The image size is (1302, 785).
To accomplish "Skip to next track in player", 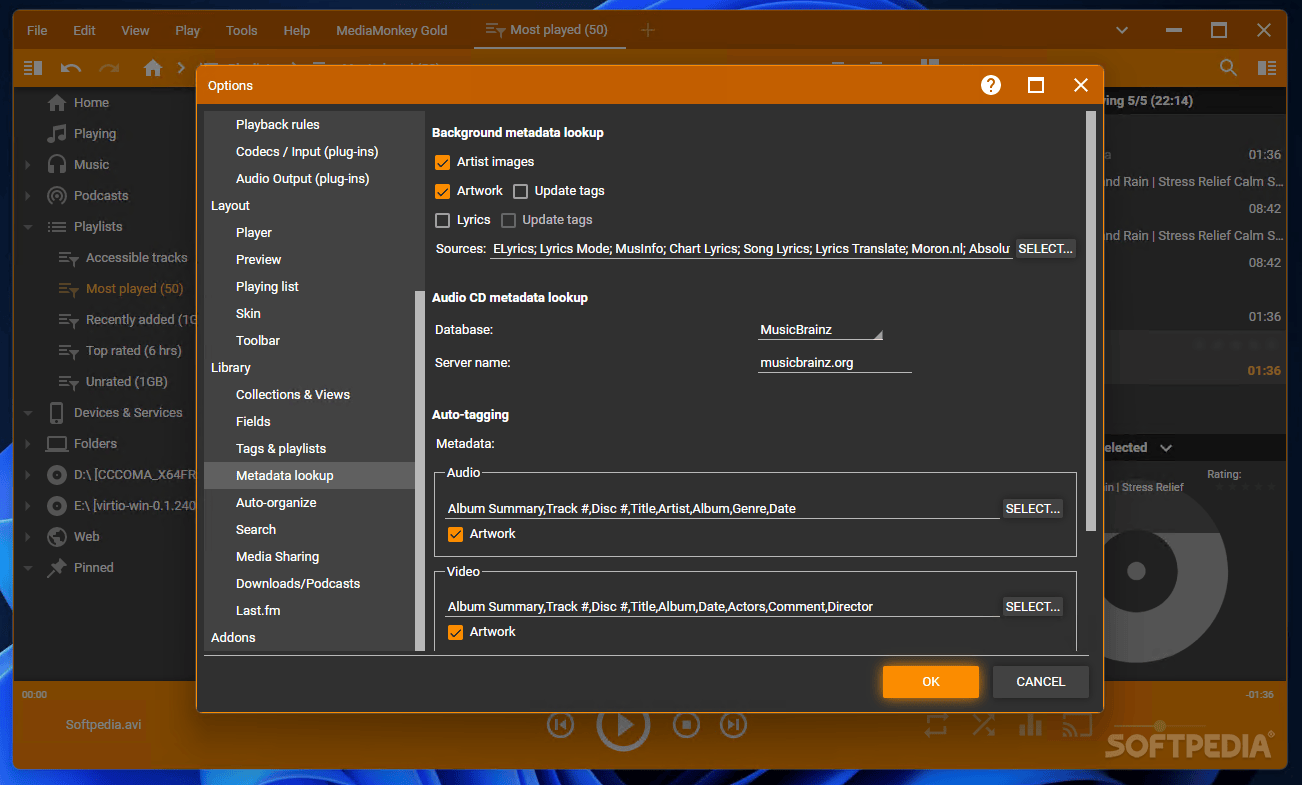I will coord(734,725).
